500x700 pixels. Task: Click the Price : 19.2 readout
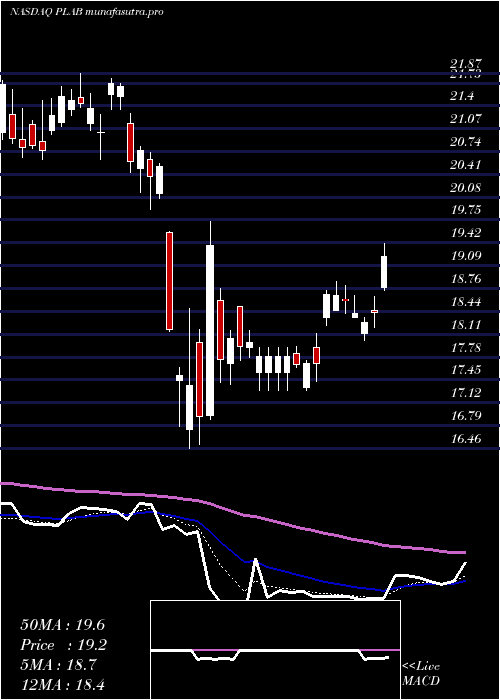pyautogui.click(x=63, y=644)
